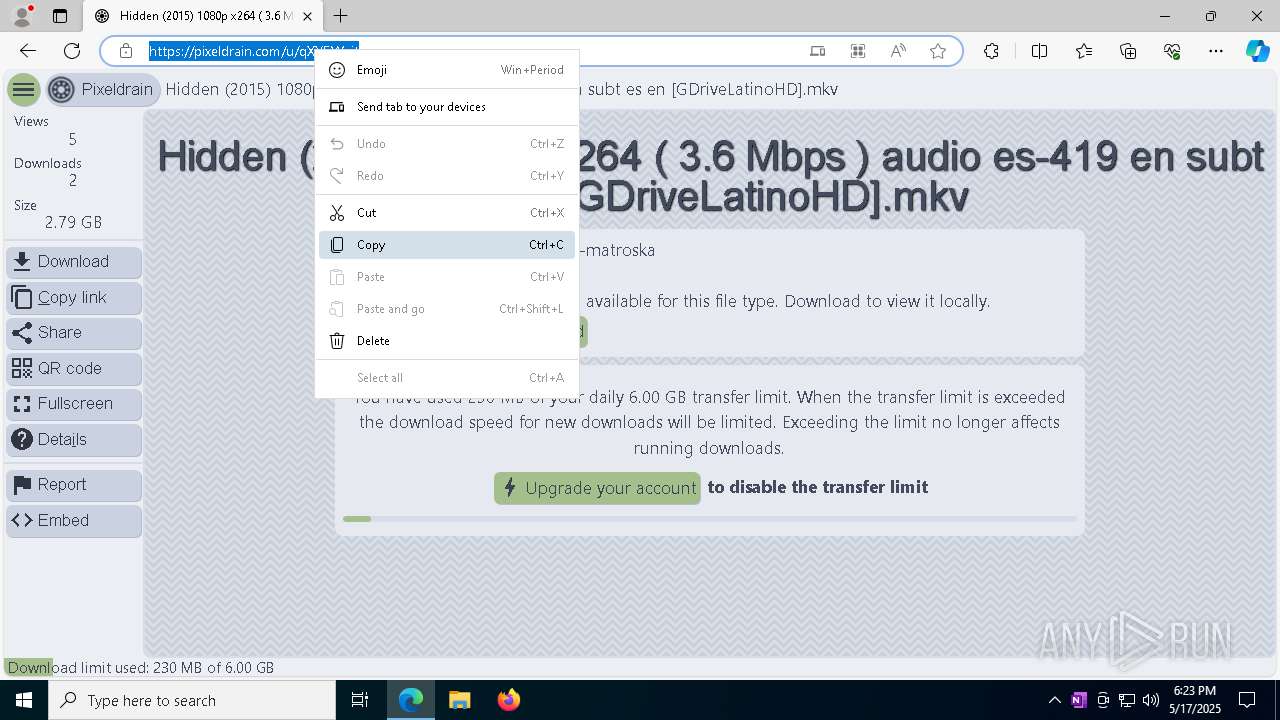Open the Embed options
The width and height of the screenshot is (1280, 720).
(x=74, y=521)
